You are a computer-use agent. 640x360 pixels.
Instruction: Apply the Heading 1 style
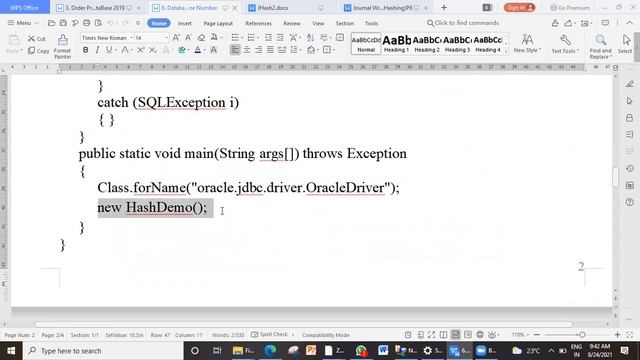click(x=396, y=44)
